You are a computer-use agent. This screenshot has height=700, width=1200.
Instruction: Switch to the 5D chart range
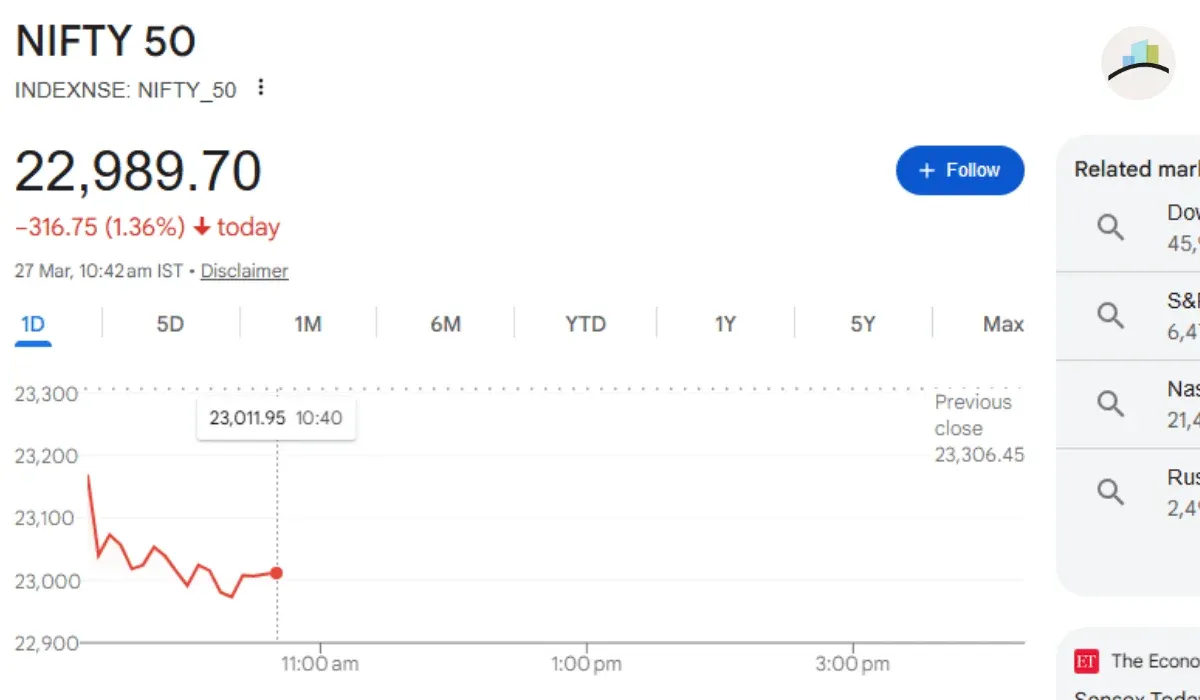tap(171, 324)
